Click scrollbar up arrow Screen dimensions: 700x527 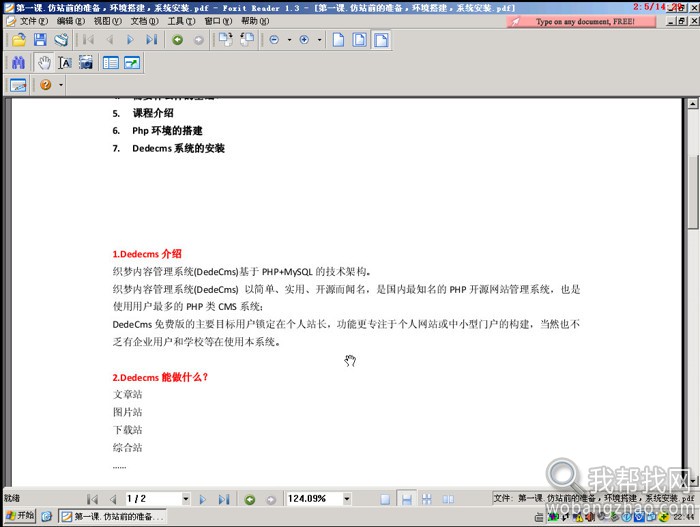[692, 104]
